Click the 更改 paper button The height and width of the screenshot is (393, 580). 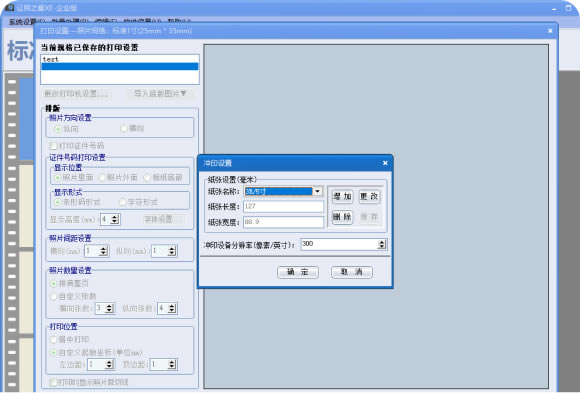369,196
